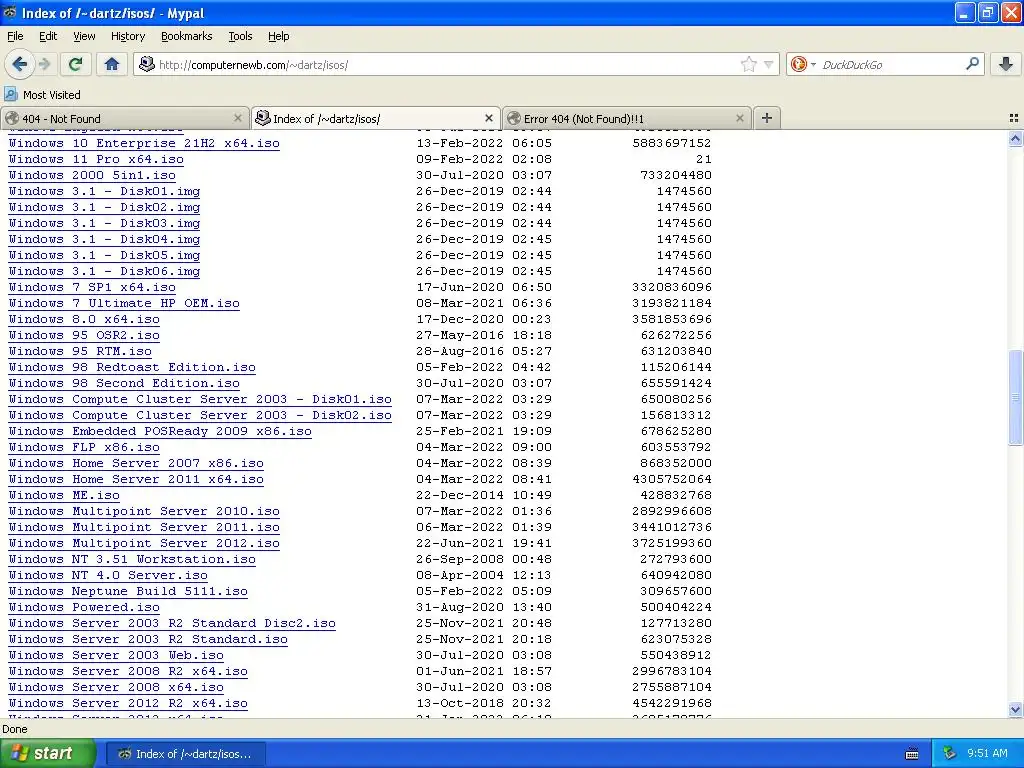Image resolution: width=1024 pixels, height=768 pixels.
Task: Open the Most Visited bookmarks folder
Action: point(42,95)
